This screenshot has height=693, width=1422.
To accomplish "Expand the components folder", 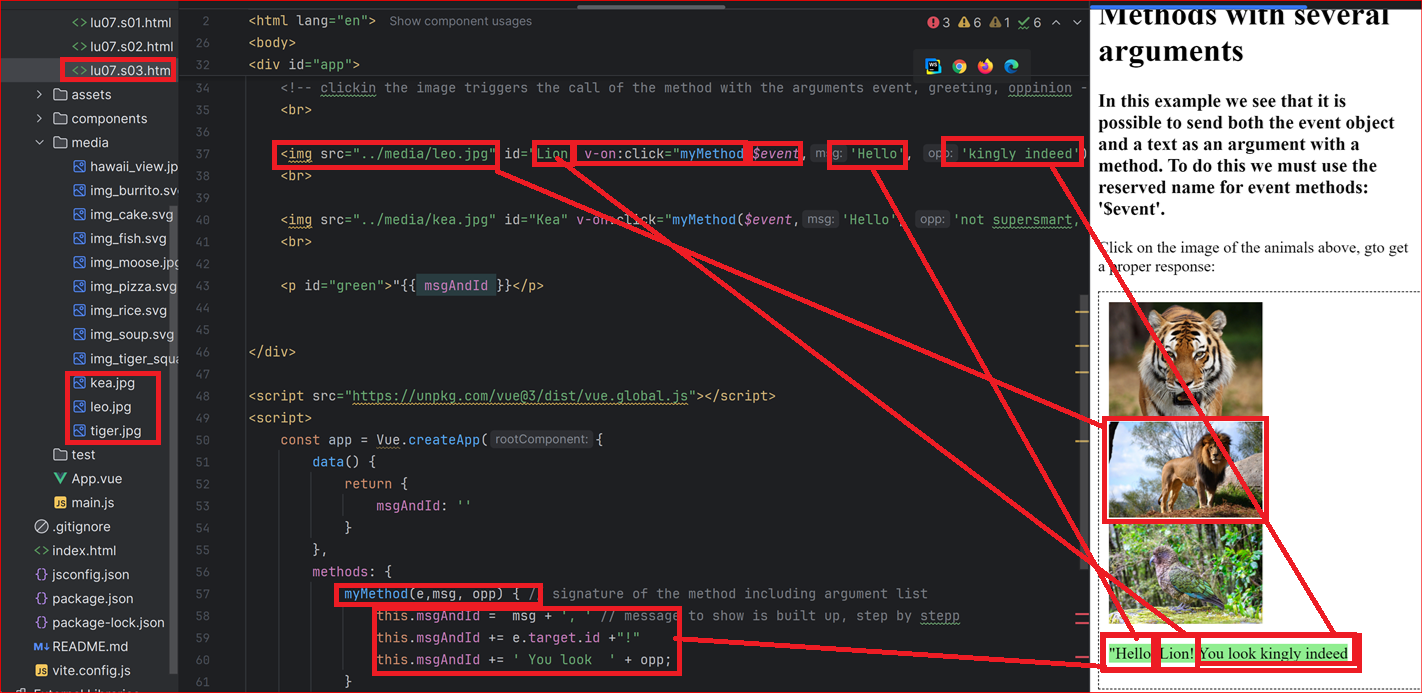I will coord(39,118).
